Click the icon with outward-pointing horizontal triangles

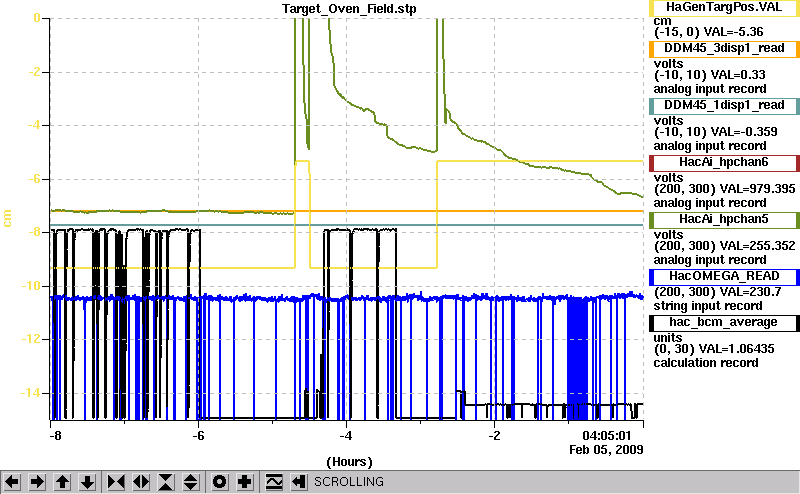point(141,482)
